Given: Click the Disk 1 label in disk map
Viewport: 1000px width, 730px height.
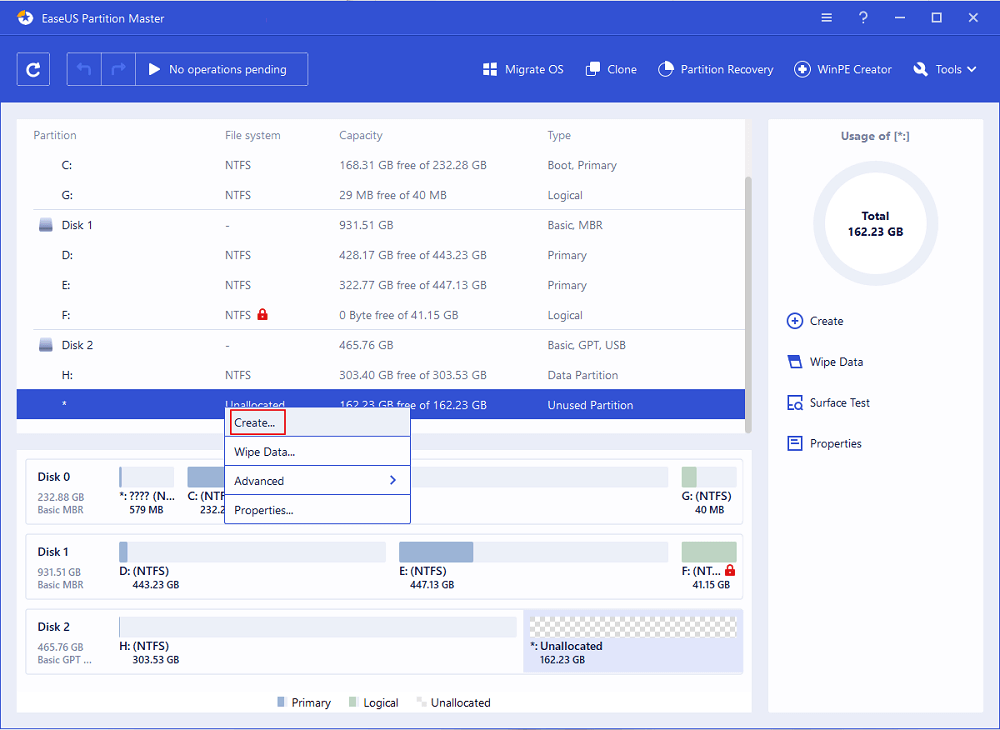Looking at the screenshot, I should coord(53,552).
